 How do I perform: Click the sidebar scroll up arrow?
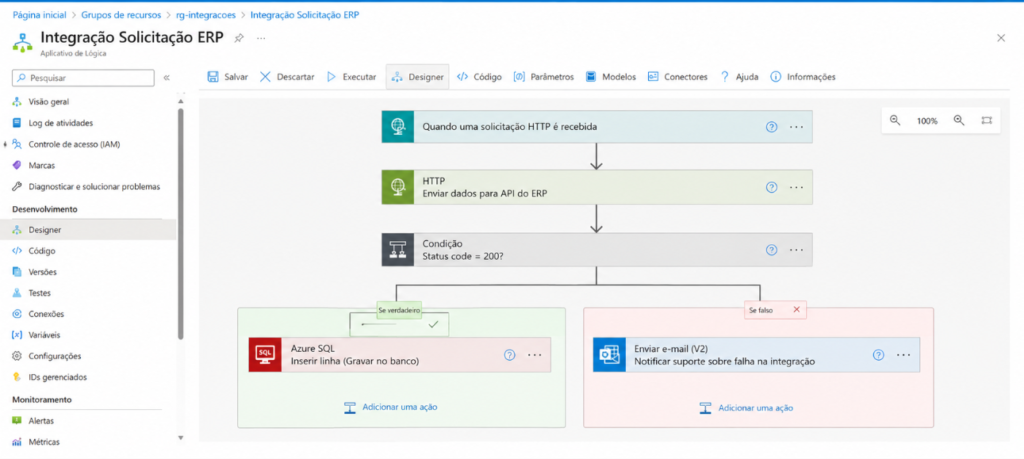click(181, 102)
